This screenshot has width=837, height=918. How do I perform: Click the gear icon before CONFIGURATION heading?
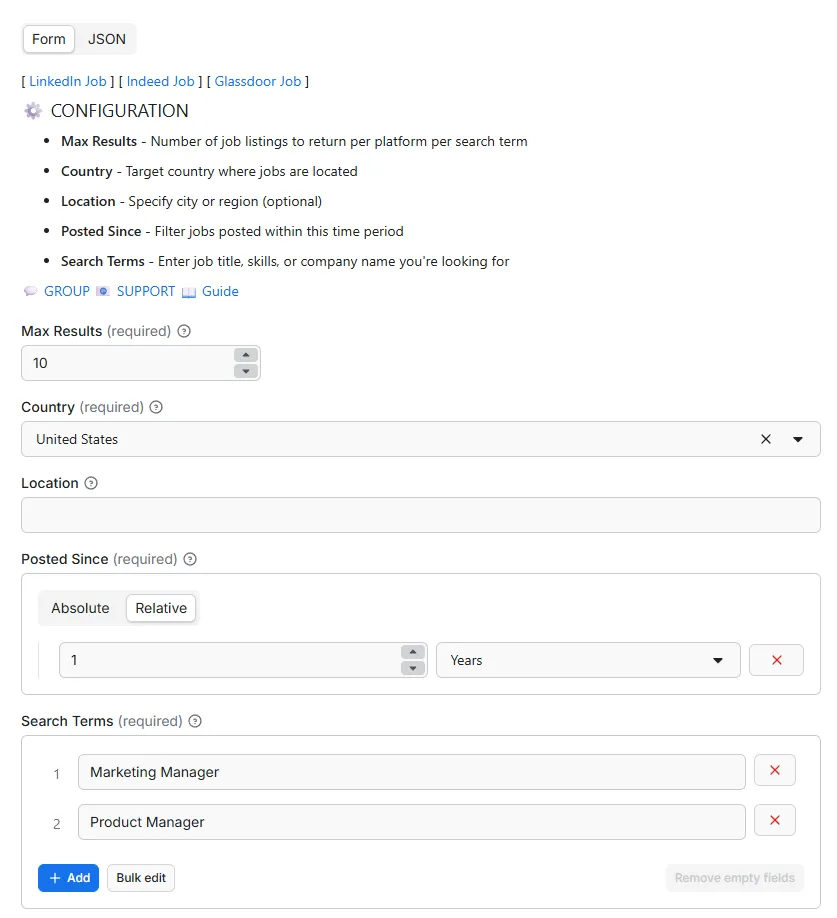32,111
